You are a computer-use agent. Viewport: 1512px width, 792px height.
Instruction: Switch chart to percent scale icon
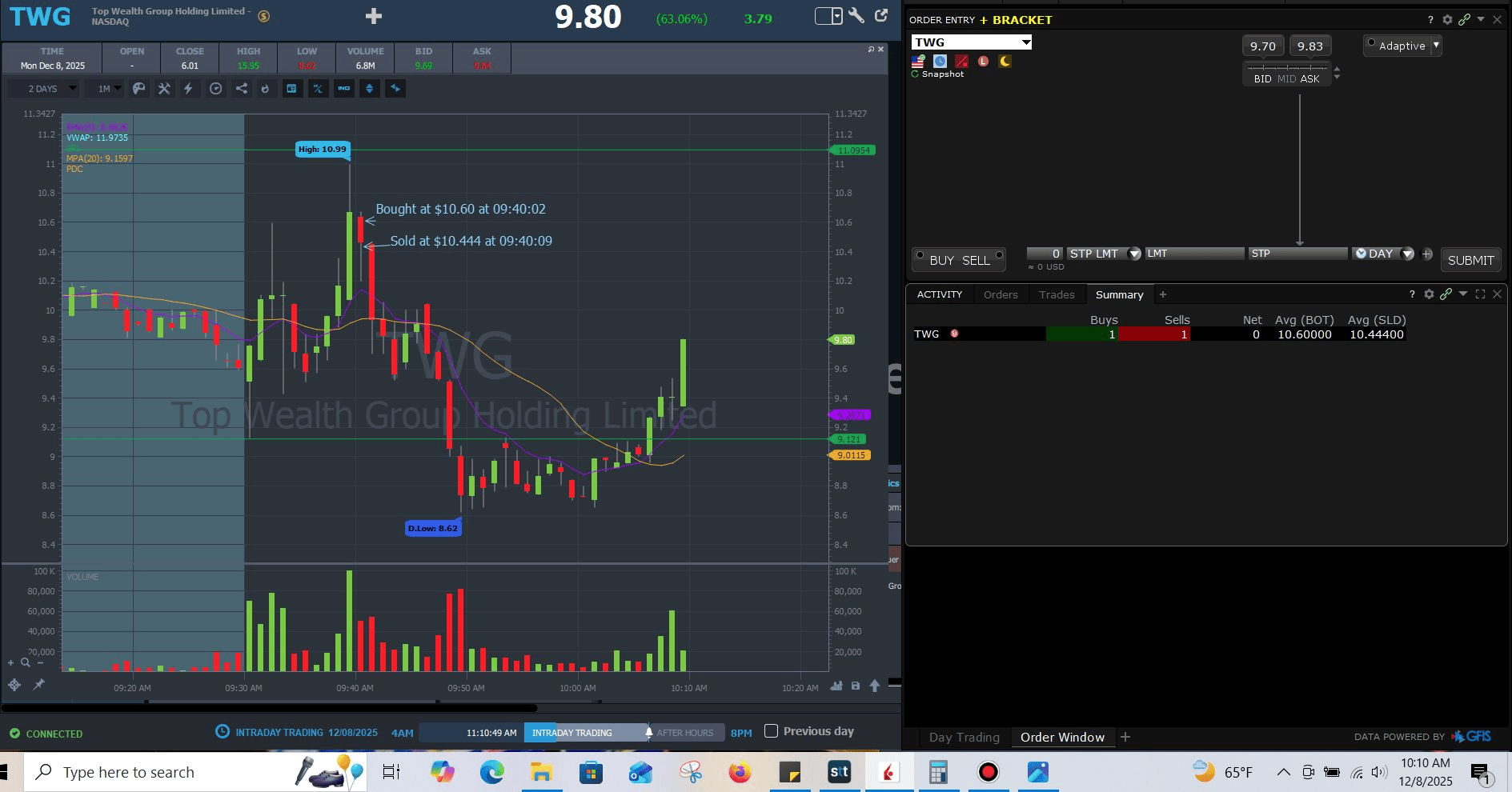[318, 89]
